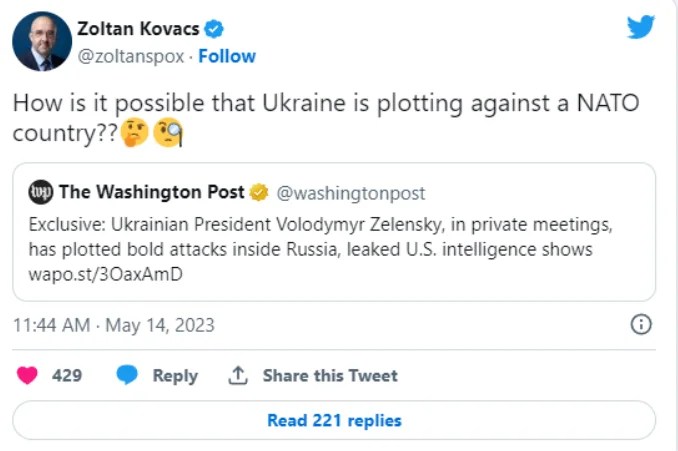
Task: Open Zoltan Kovacs profile picture
Action: point(41,42)
